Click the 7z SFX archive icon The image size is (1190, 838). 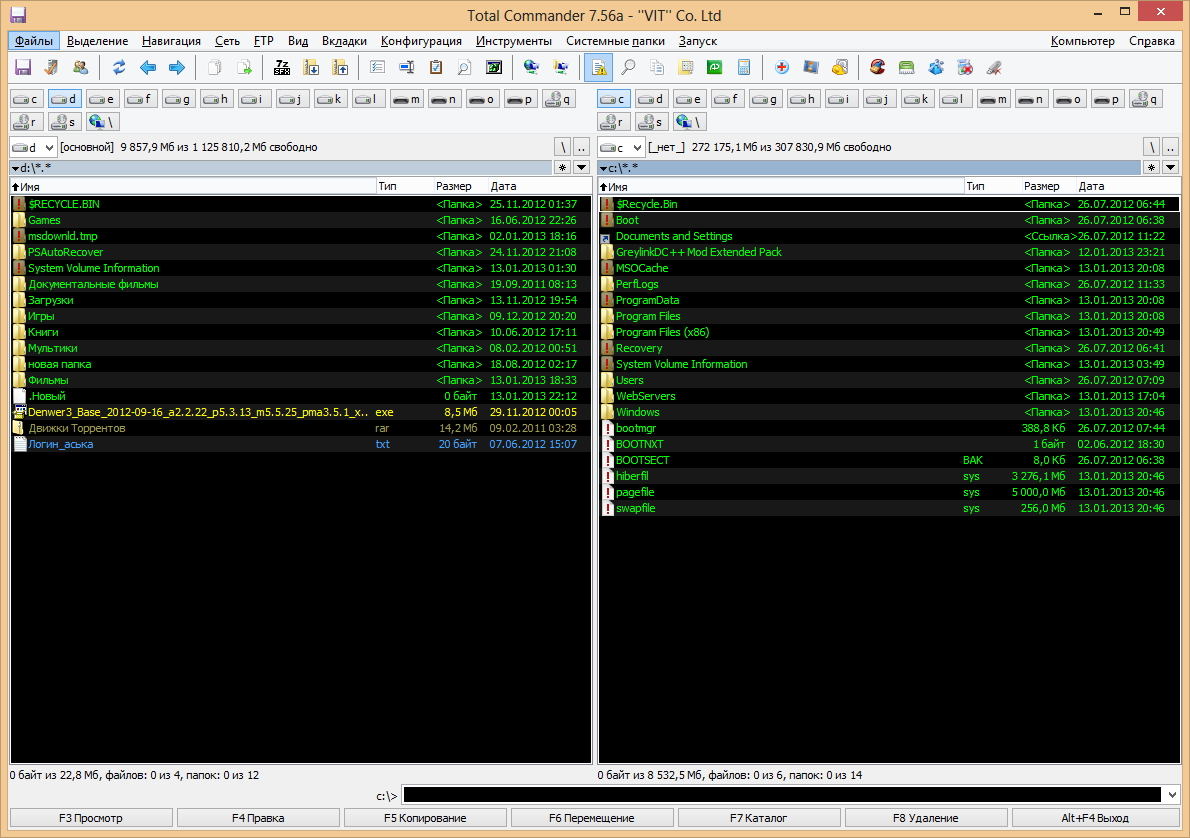(x=282, y=68)
